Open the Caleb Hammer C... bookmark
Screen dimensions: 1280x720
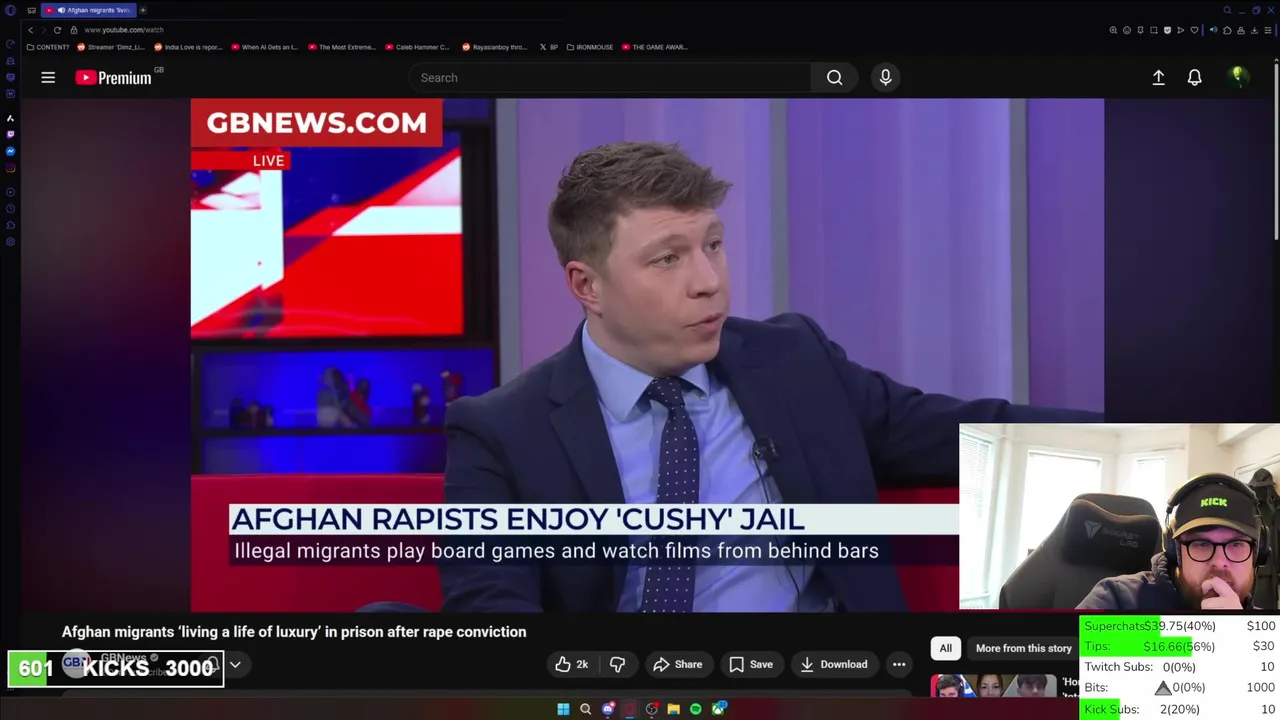click(x=418, y=47)
